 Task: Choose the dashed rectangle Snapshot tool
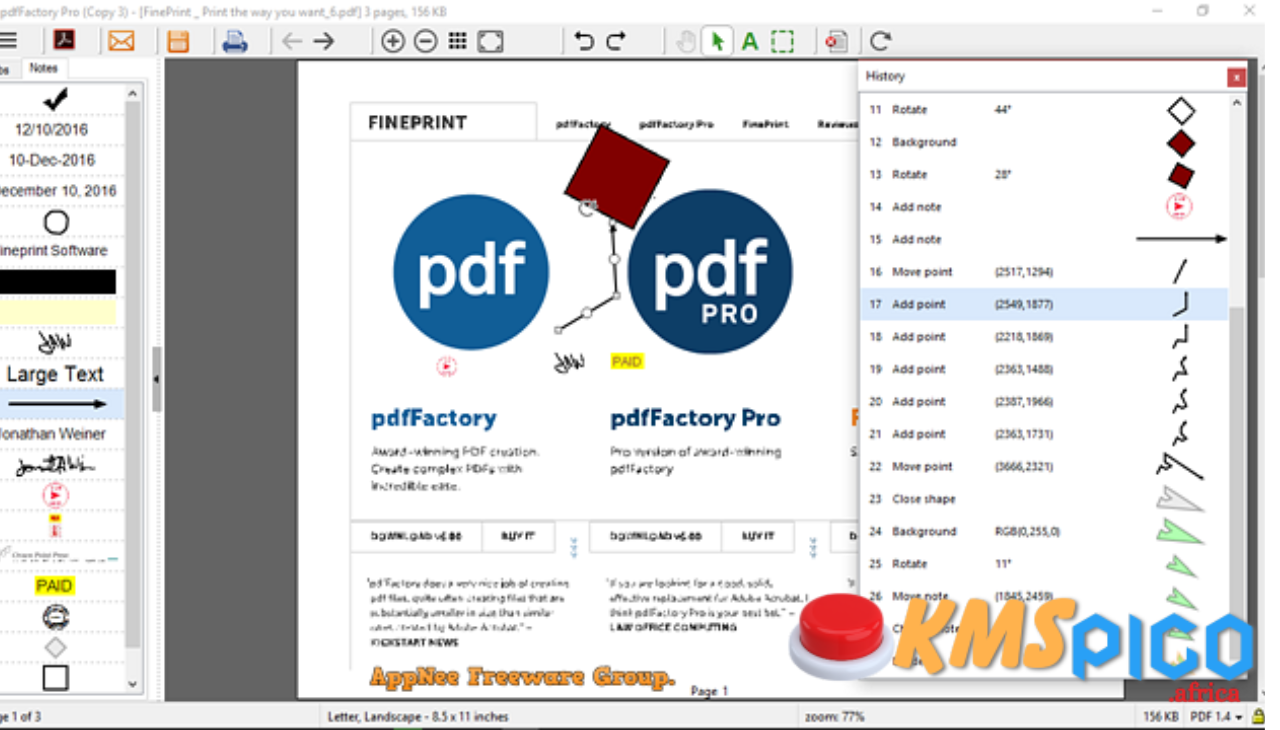click(x=782, y=41)
